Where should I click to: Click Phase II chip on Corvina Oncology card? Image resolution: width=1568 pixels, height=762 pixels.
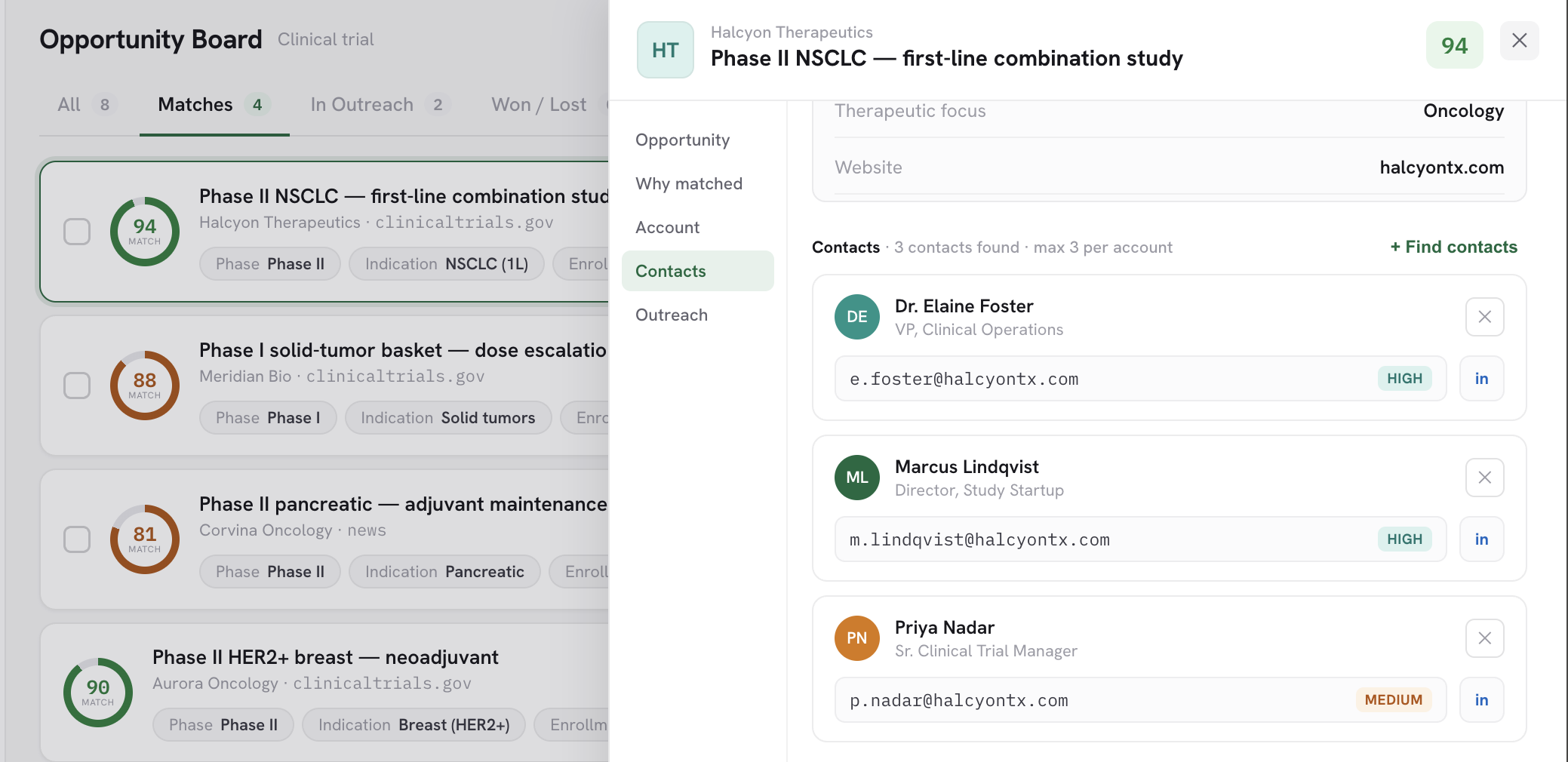[270, 572]
